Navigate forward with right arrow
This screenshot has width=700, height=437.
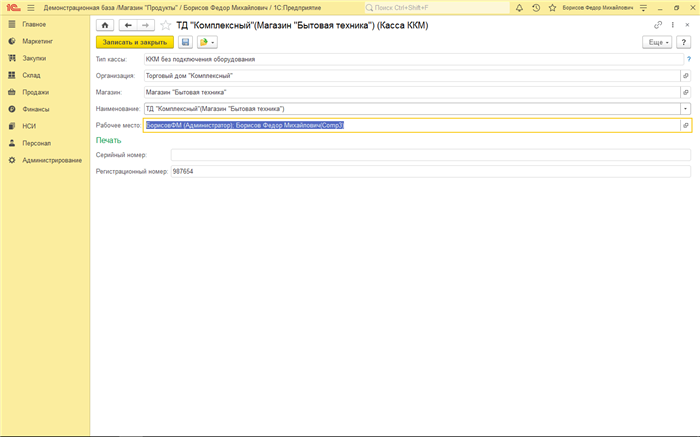pos(146,25)
